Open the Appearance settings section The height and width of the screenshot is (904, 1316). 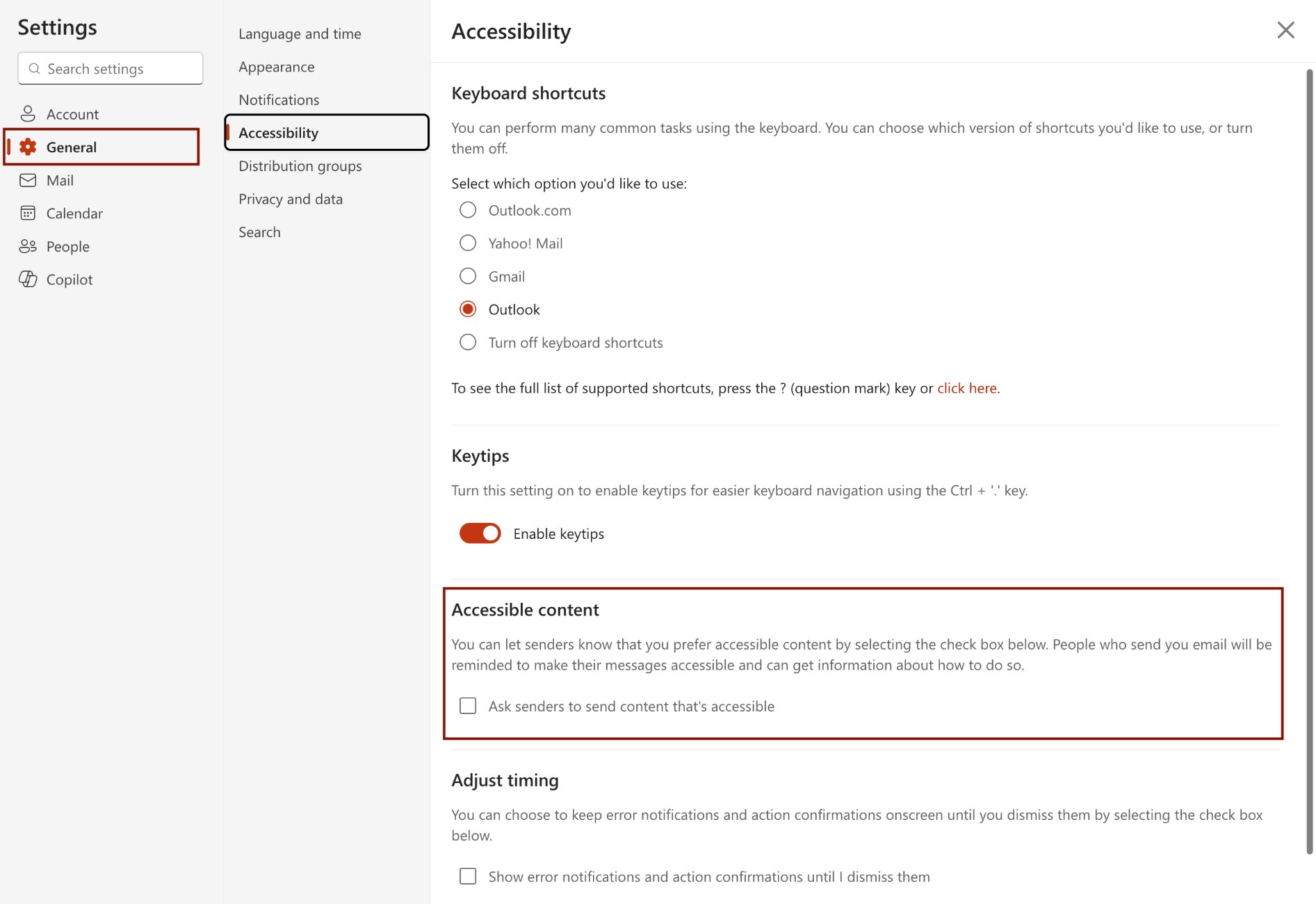tap(276, 67)
